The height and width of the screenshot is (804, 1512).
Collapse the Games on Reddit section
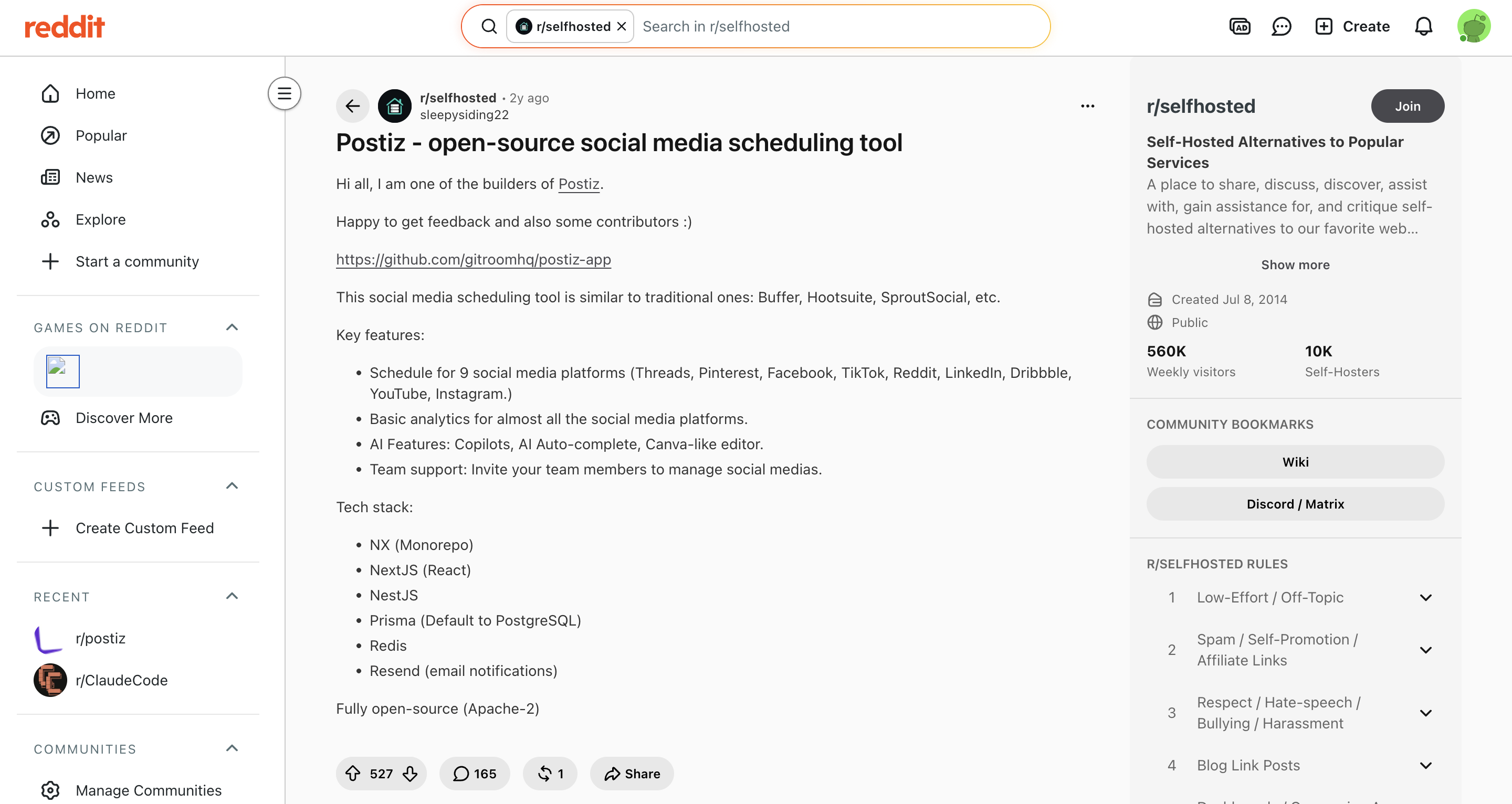233,327
